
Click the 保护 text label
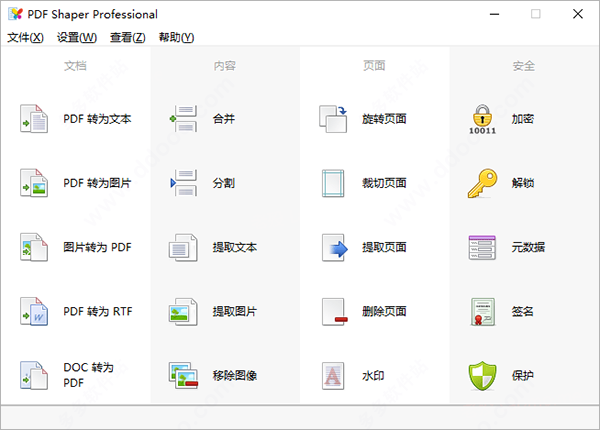coord(523,375)
